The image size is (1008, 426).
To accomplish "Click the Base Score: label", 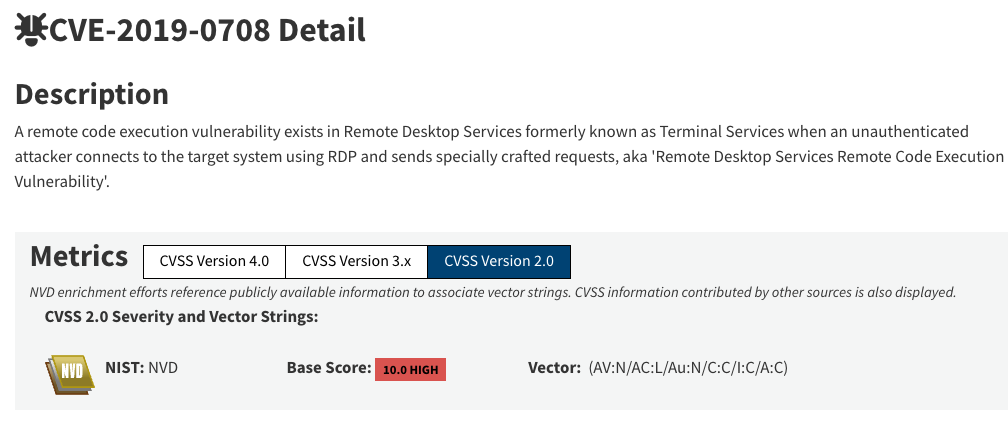I will 328,368.
